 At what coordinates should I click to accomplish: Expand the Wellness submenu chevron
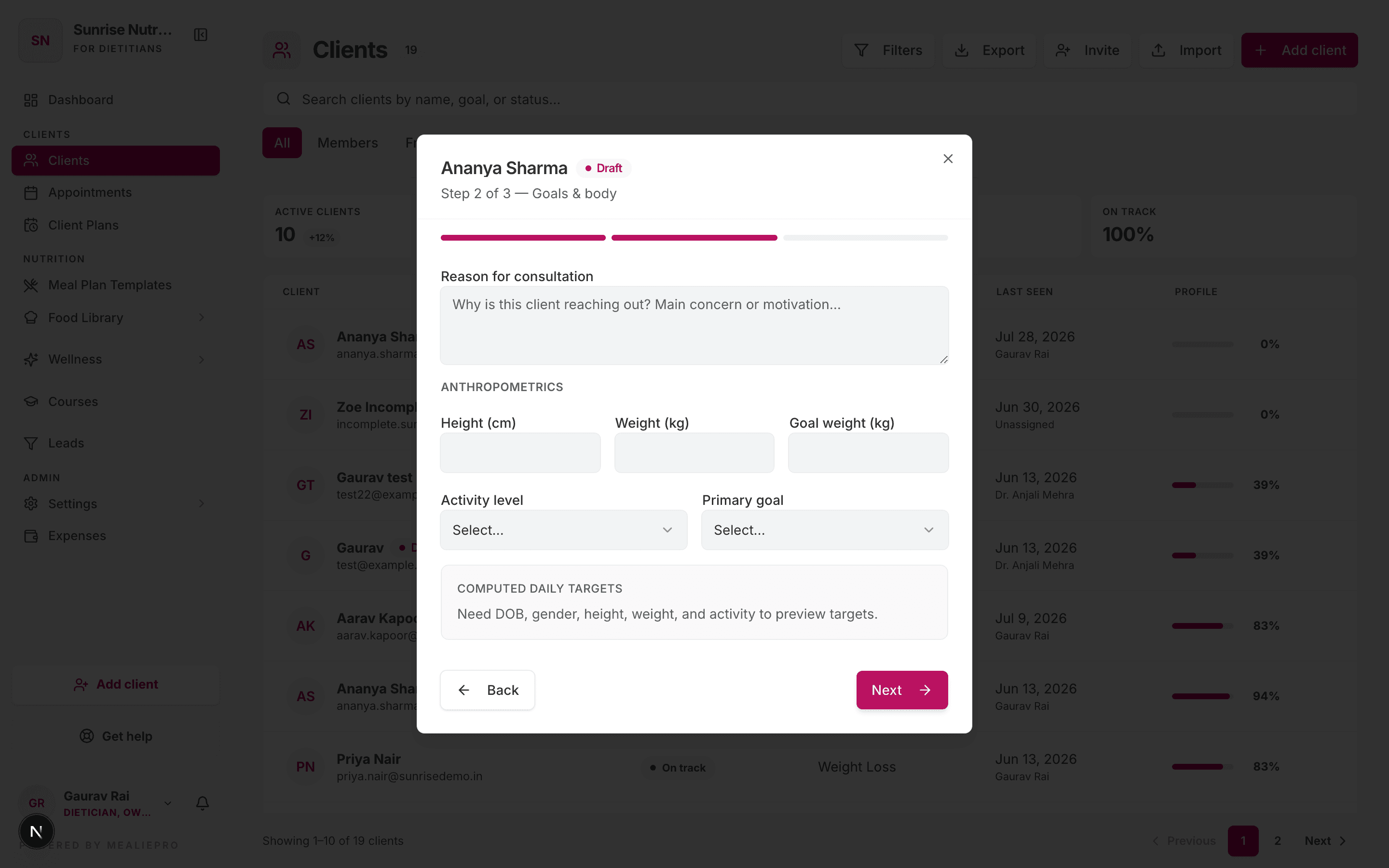click(x=202, y=359)
